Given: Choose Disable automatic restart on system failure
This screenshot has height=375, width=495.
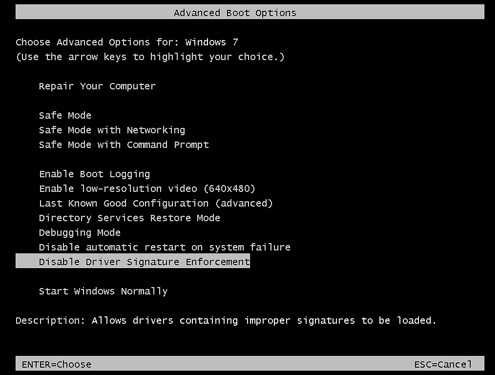Looking at the screenshot, I should [165, 247].
